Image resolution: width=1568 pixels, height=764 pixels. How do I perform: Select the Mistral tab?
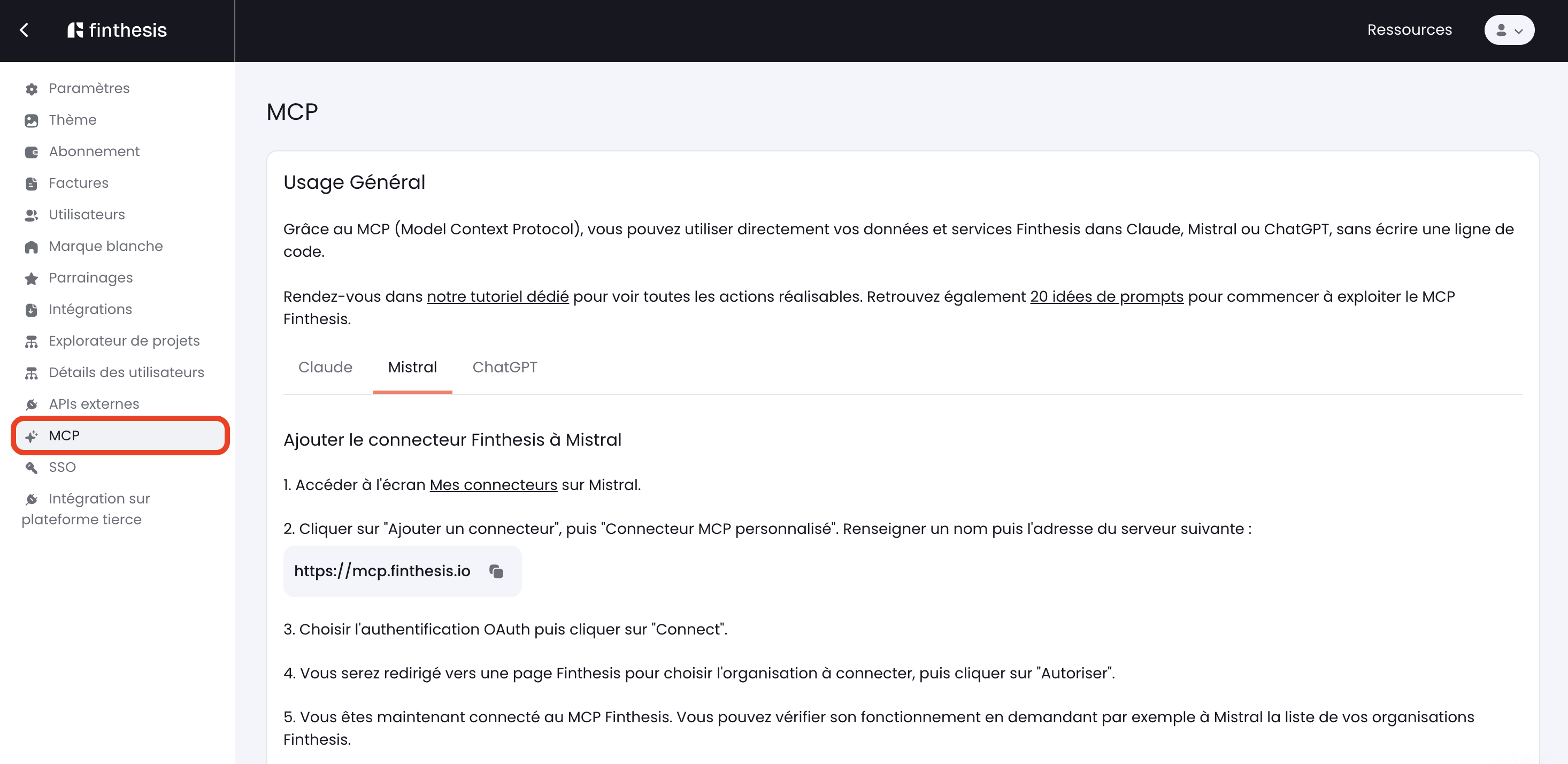point(412,367)
